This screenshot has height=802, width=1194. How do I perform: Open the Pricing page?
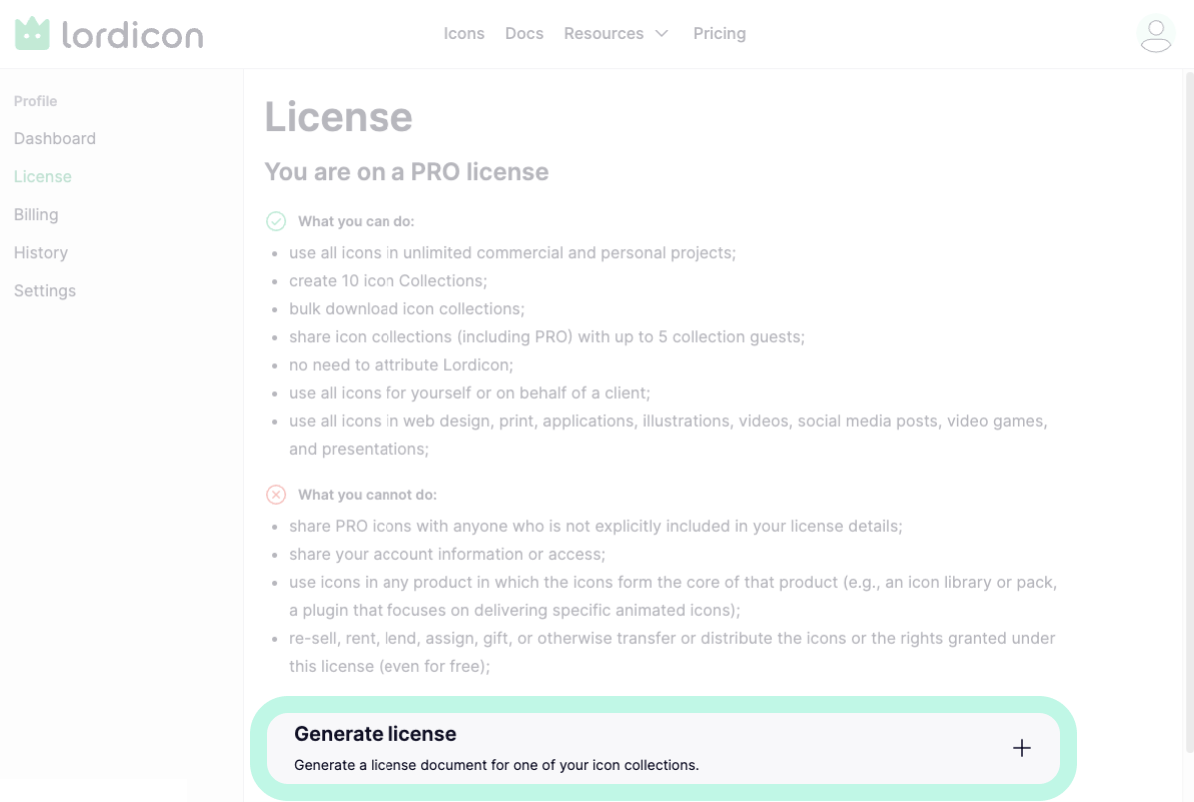coord(719,34)
